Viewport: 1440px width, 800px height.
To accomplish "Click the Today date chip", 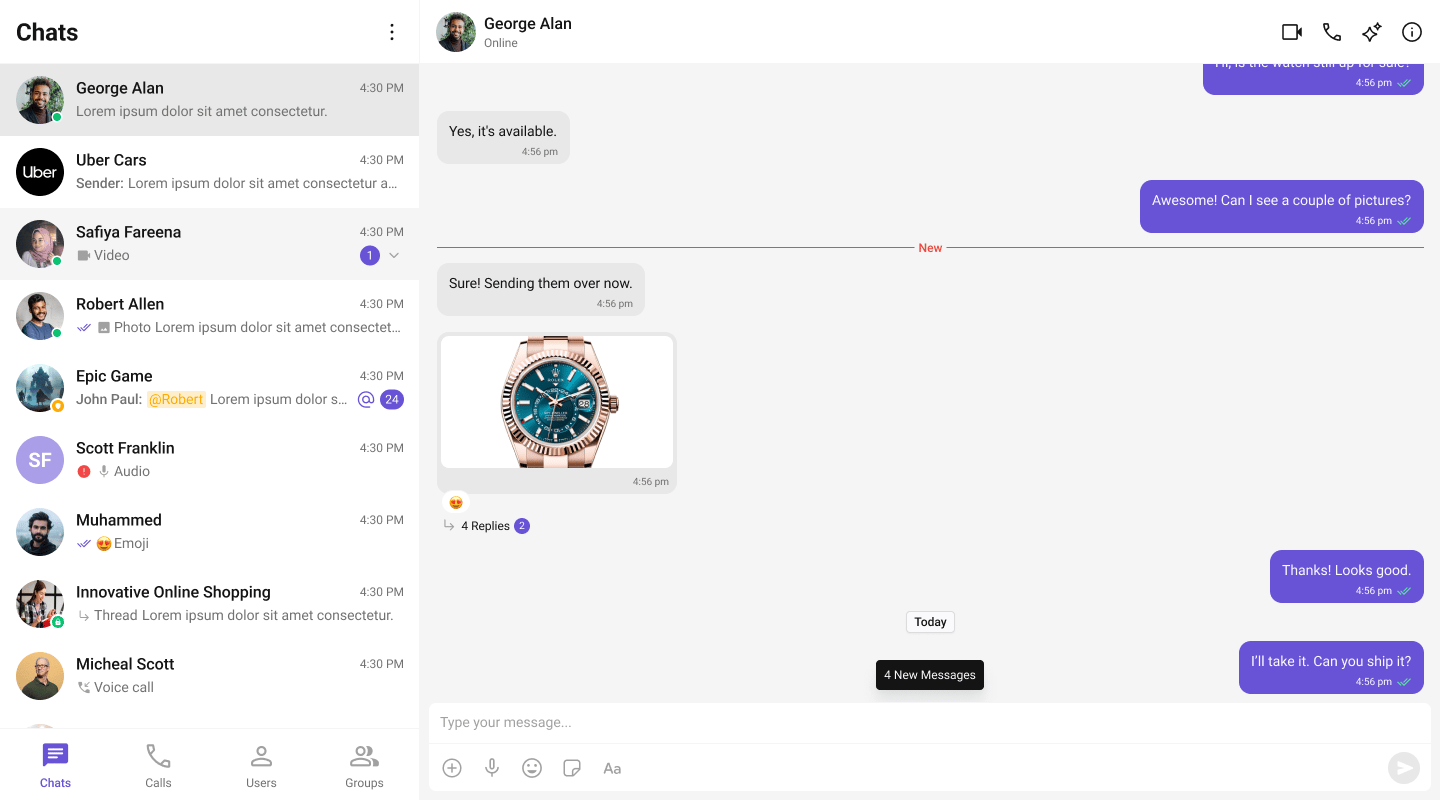I will [x=930, y=622].
